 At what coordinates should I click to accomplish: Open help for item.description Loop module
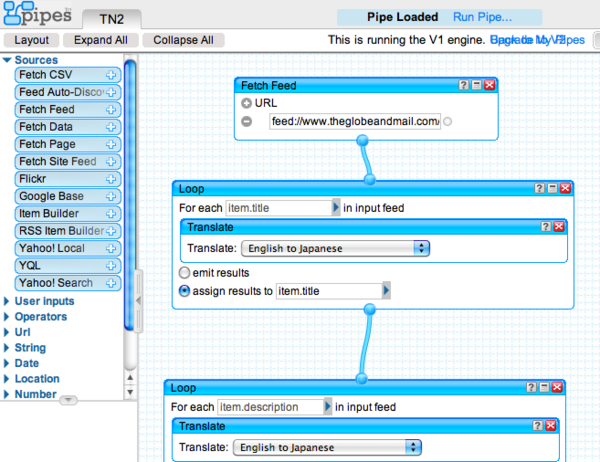click(x=531, y=387)
